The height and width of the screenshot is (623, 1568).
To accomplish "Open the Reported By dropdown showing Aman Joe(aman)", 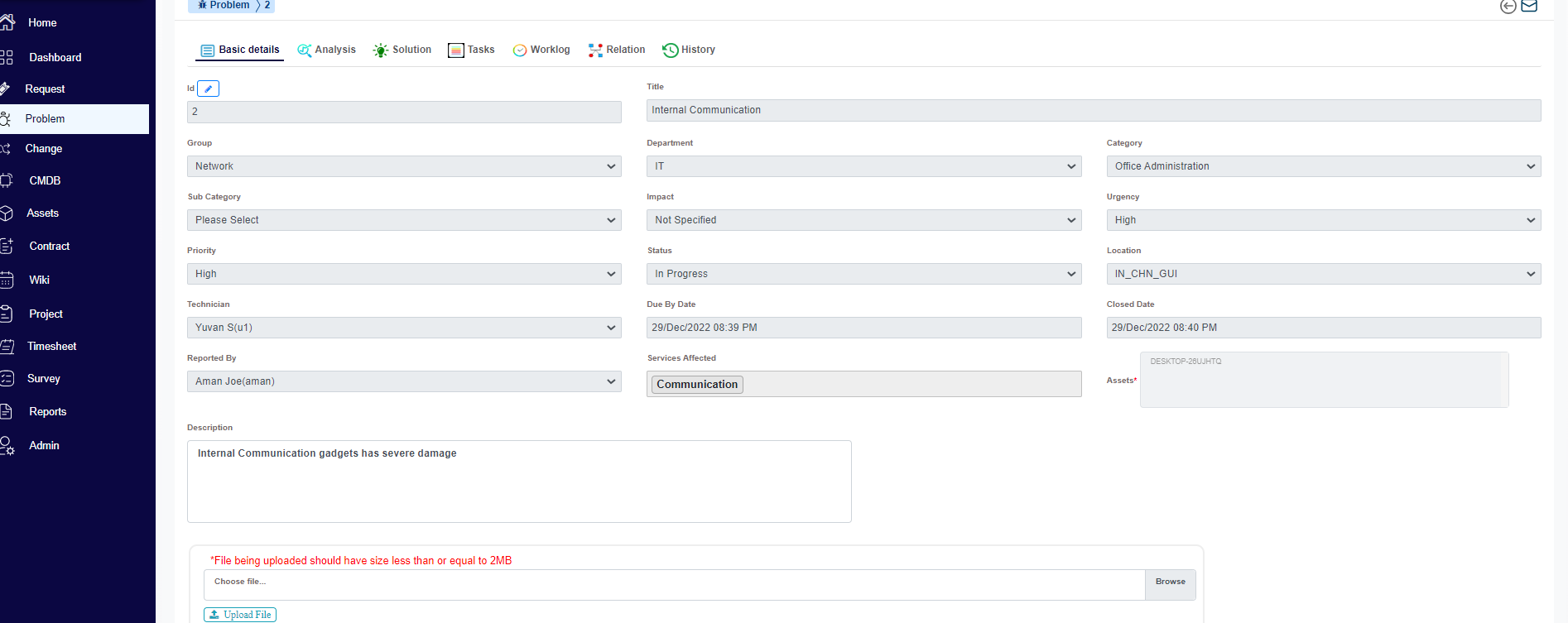I will pos(404,381).
